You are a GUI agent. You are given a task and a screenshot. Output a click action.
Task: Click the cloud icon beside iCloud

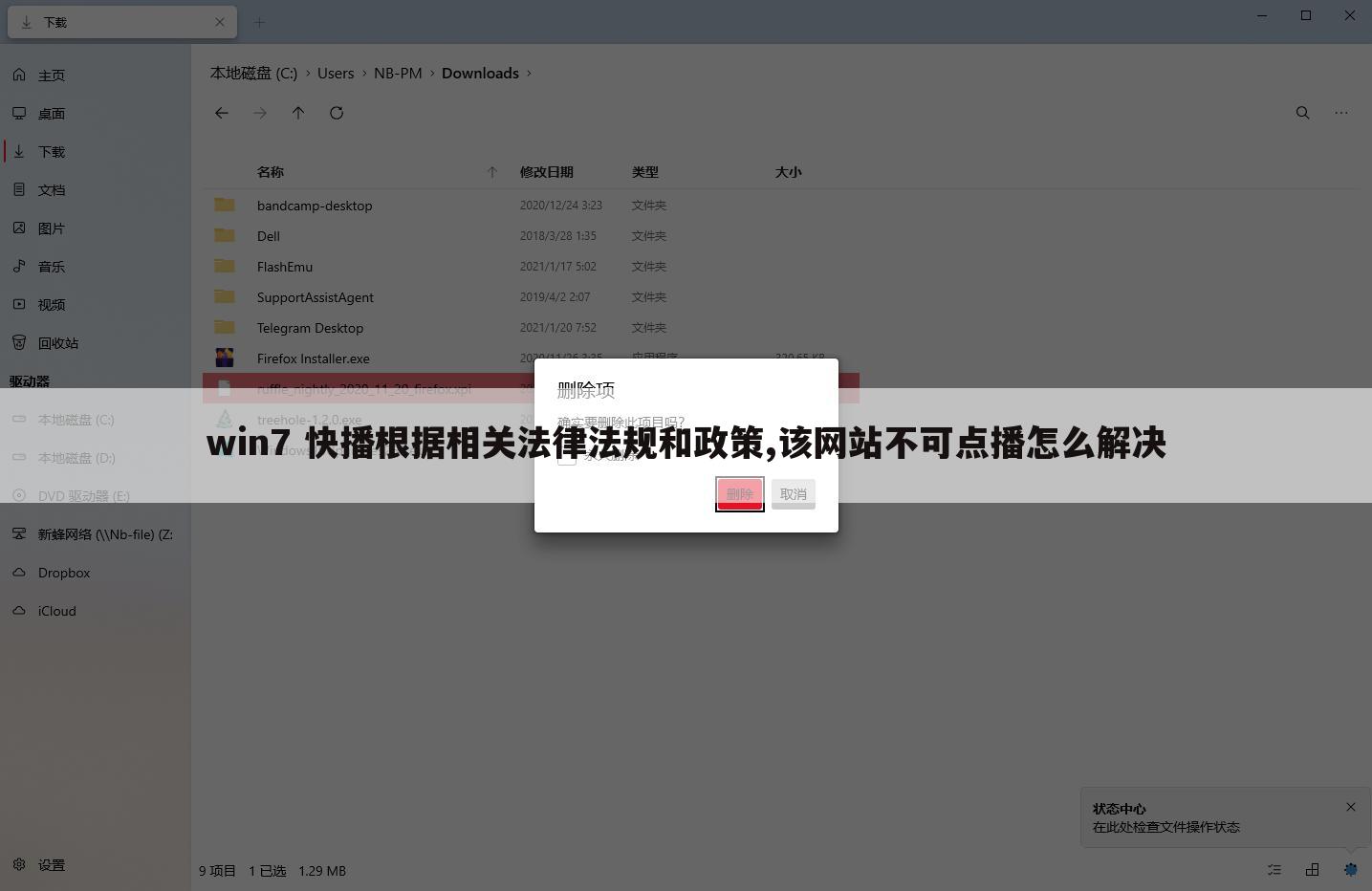tap(19, 610)
